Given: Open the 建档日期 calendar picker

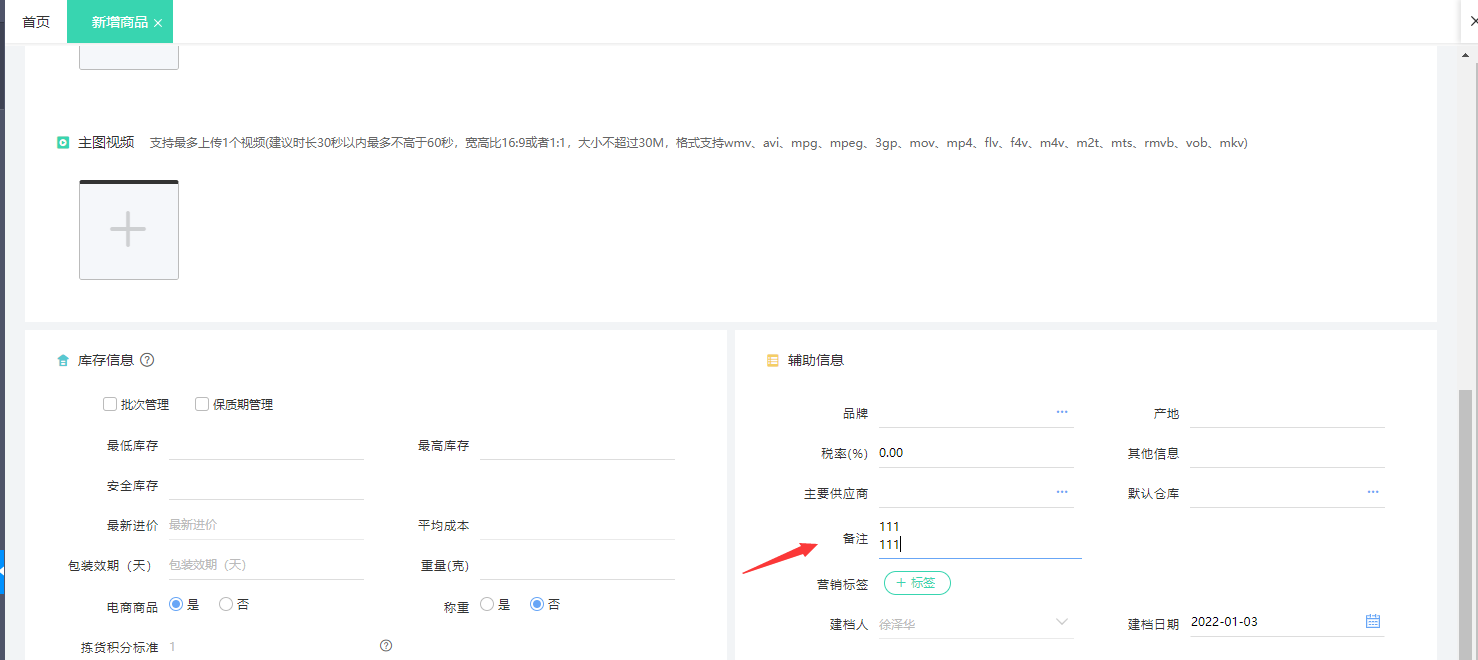Looking at the screenshot, I should tap(1371, 621).
